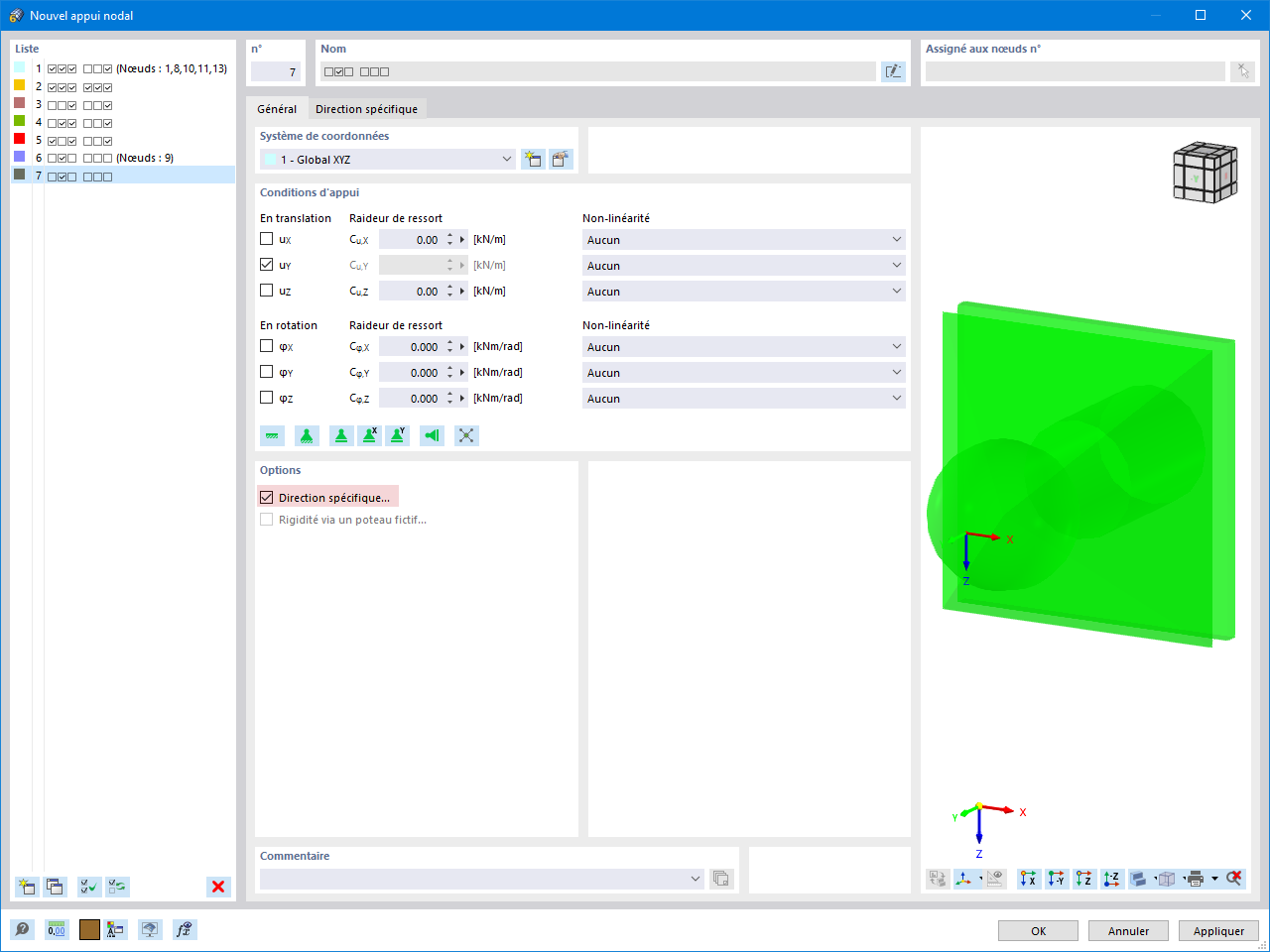Pick the brown color swatch at bottom

[89, 929]
